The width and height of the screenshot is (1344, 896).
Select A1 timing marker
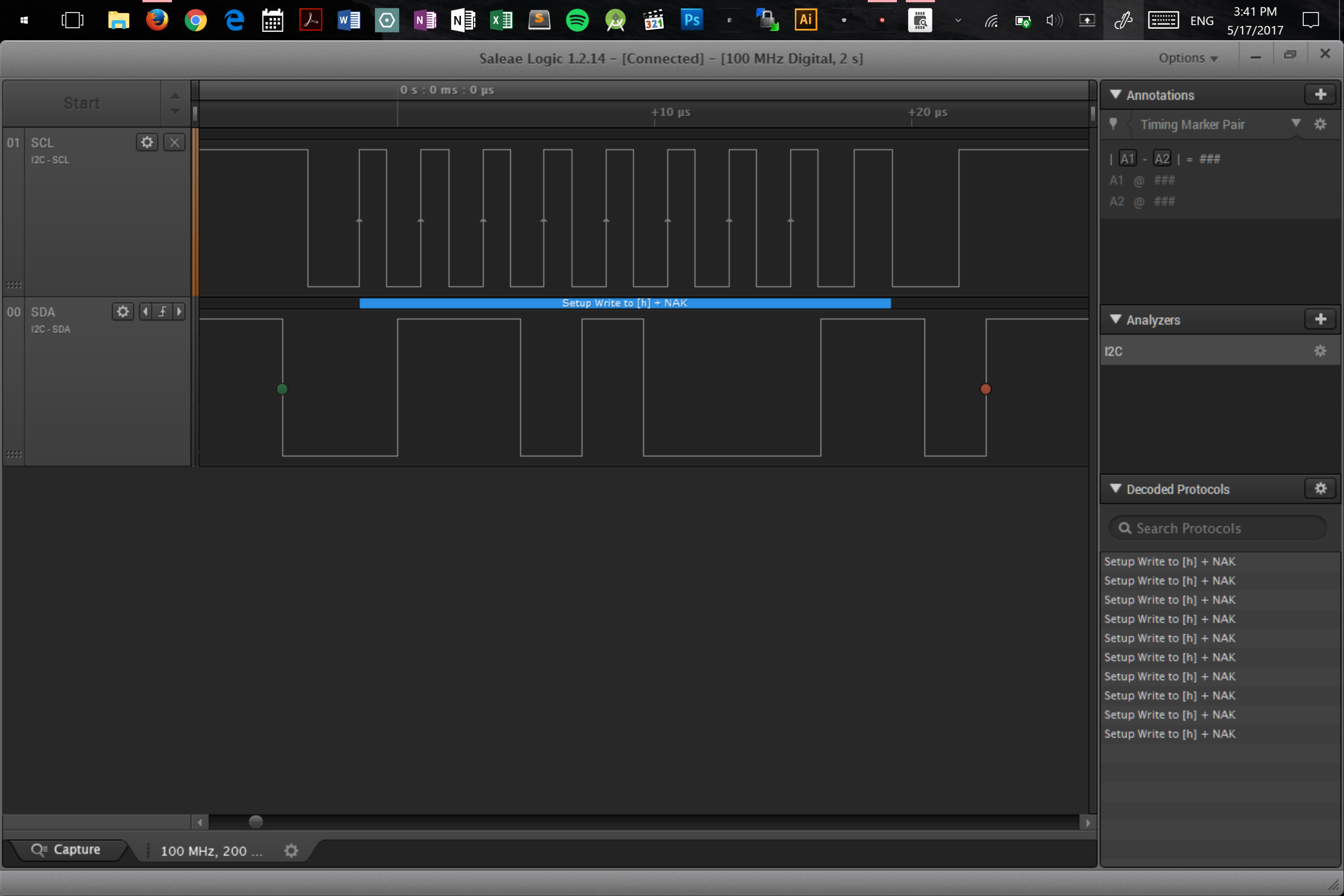1127,159
